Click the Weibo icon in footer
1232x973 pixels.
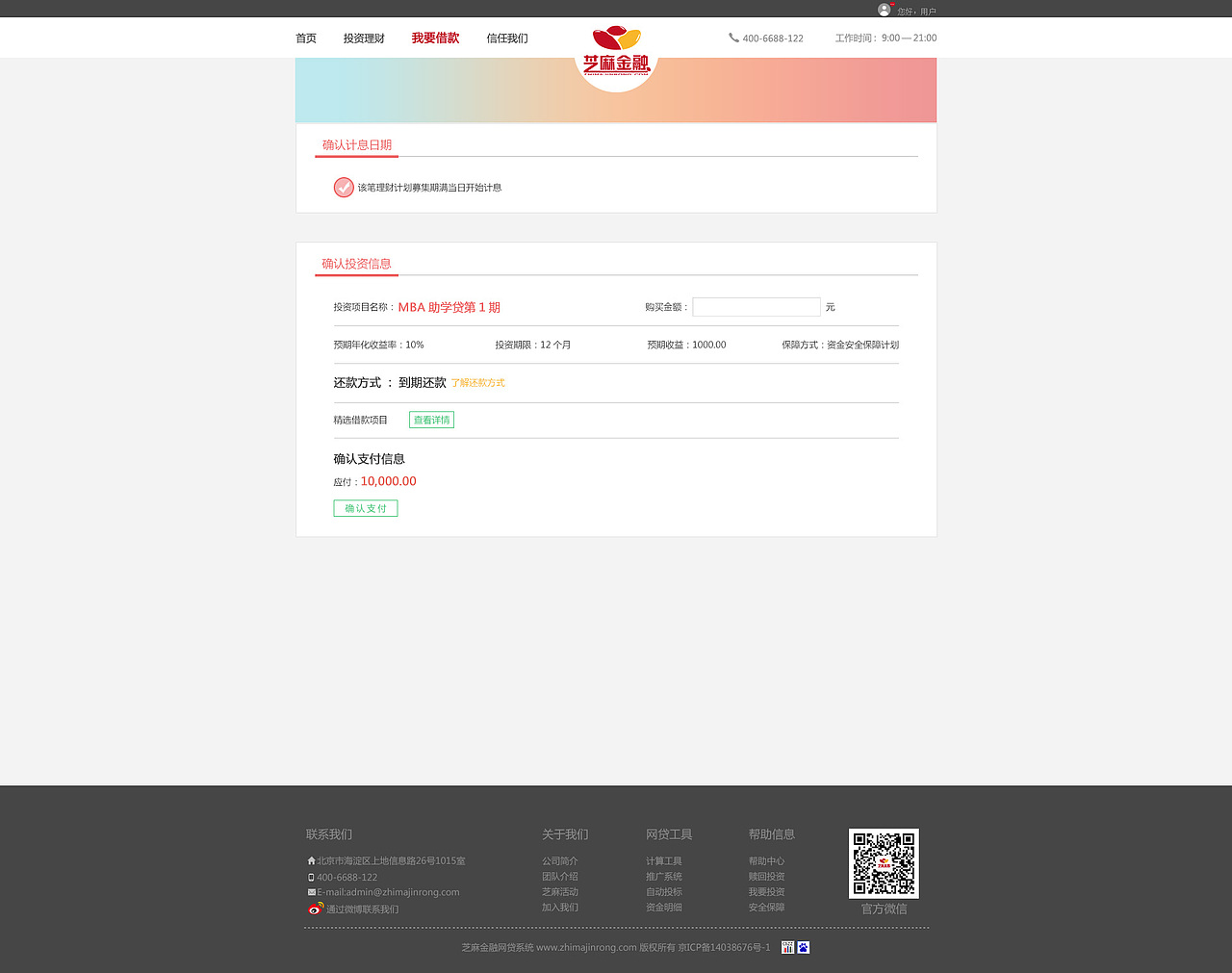[315, 909]
